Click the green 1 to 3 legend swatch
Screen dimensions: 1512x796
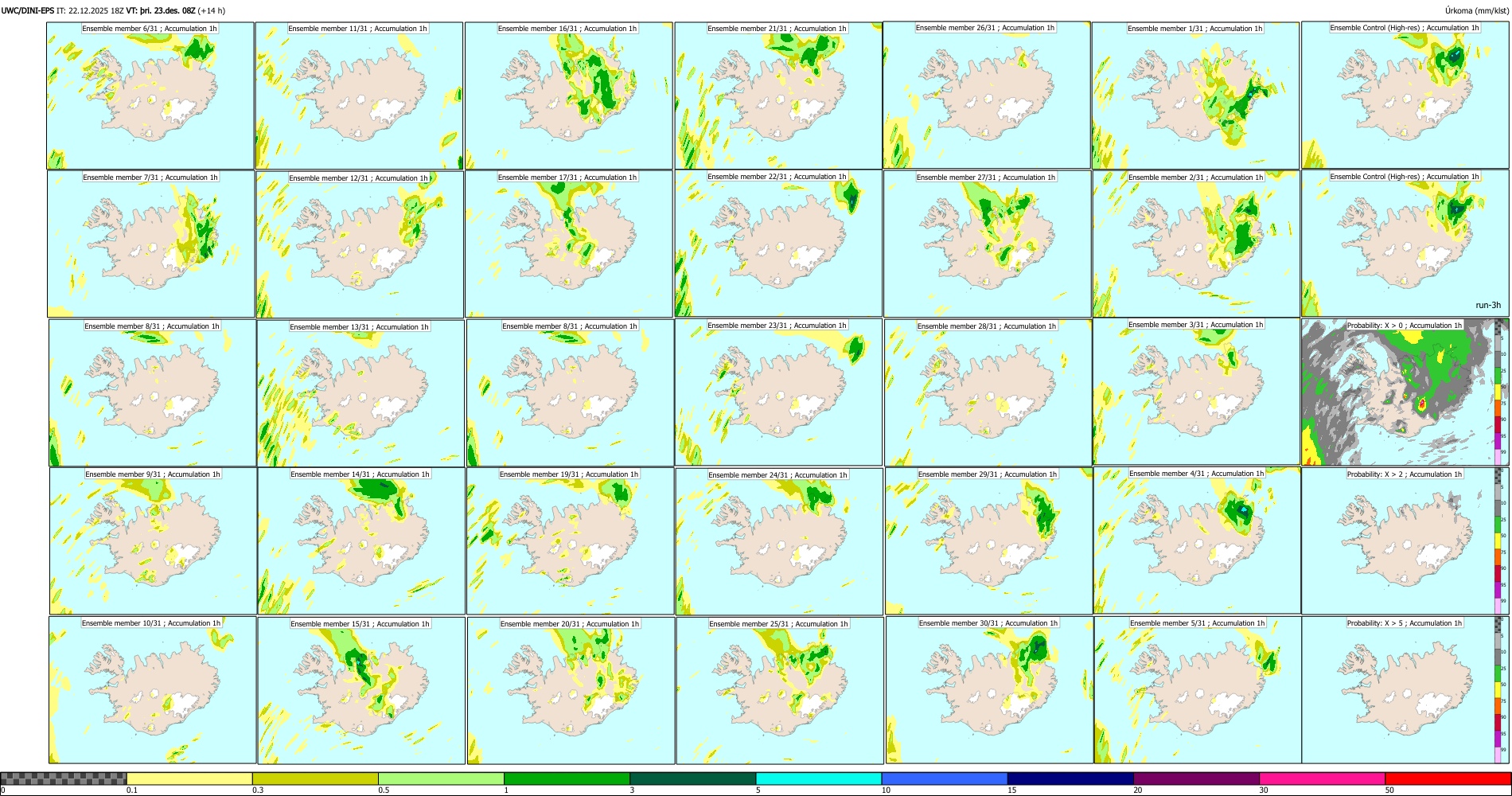(567, 778)
